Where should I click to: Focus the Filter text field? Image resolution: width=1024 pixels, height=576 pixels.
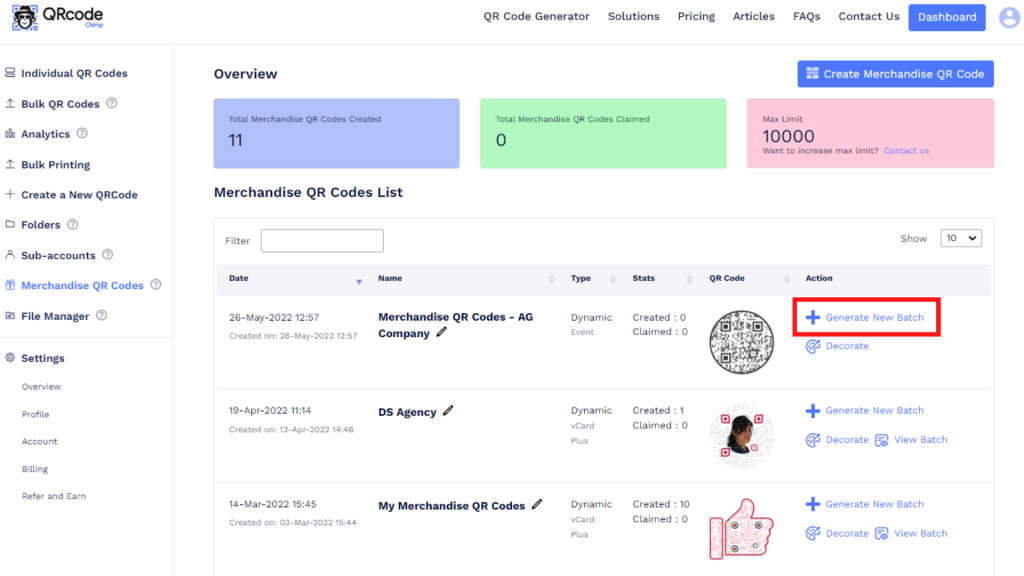click(322, 240)
